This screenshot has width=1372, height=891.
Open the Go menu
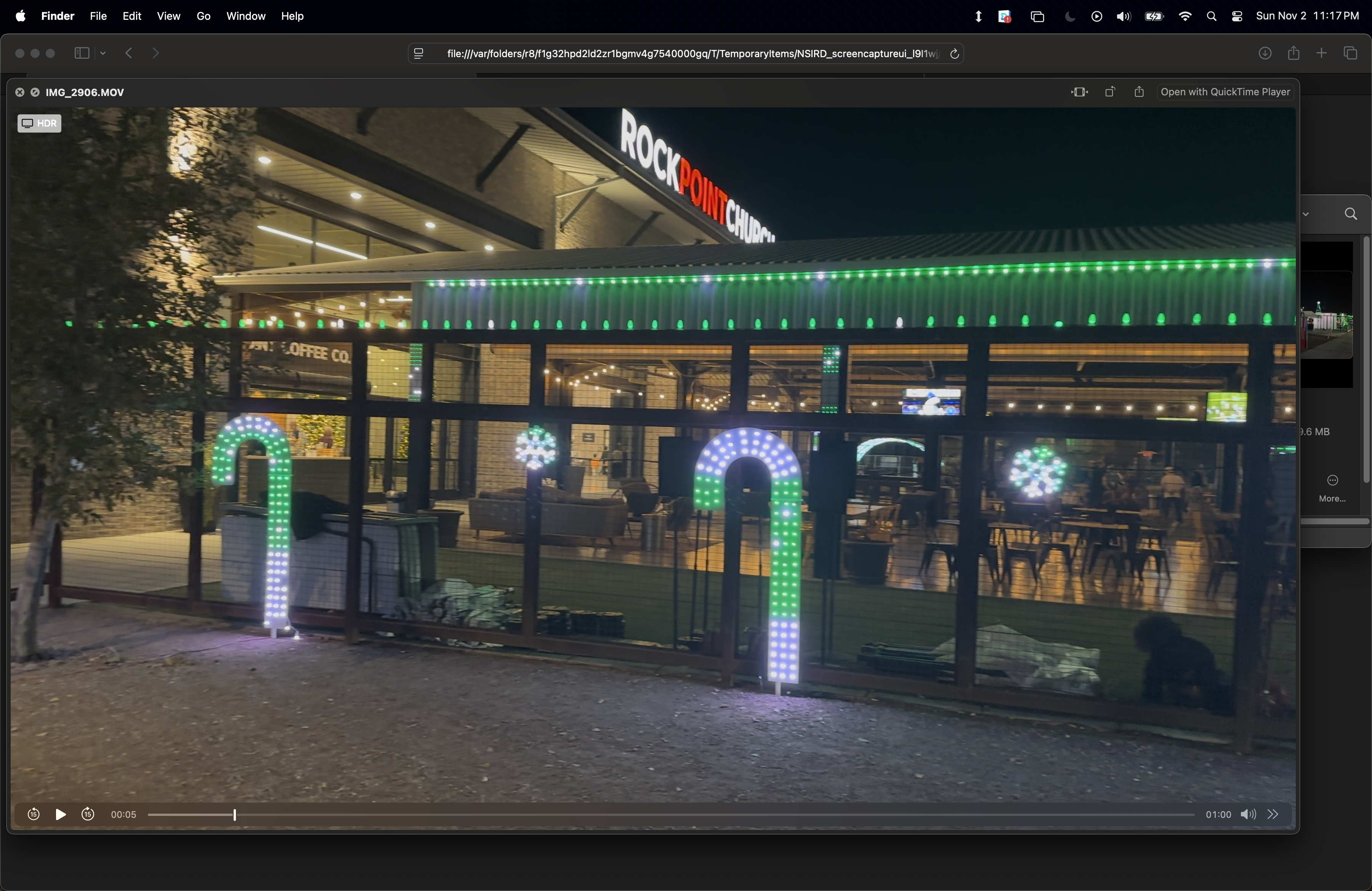coord(204,16)
